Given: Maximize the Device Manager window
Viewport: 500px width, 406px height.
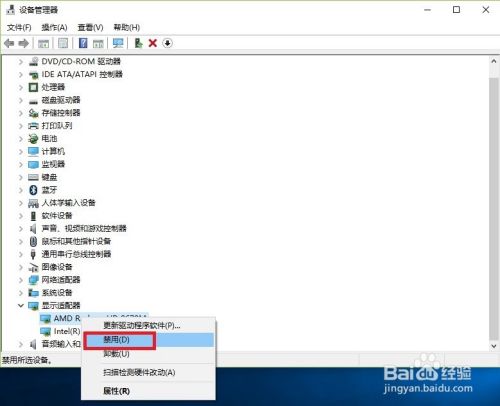Looking at the screenshot, I should coord(457,10).
